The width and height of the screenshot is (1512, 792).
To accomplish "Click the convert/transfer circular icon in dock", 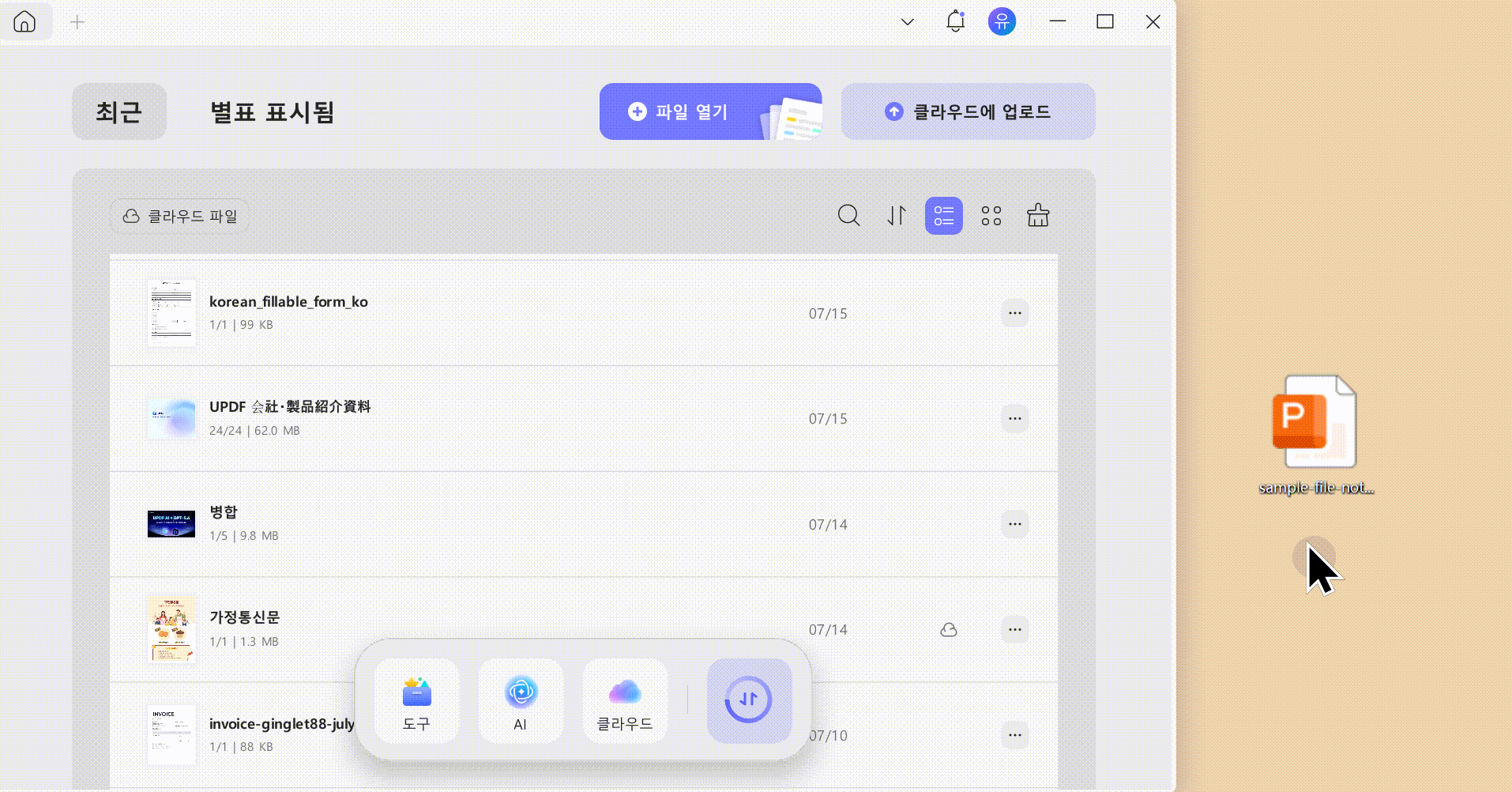I will coord(749,700).
